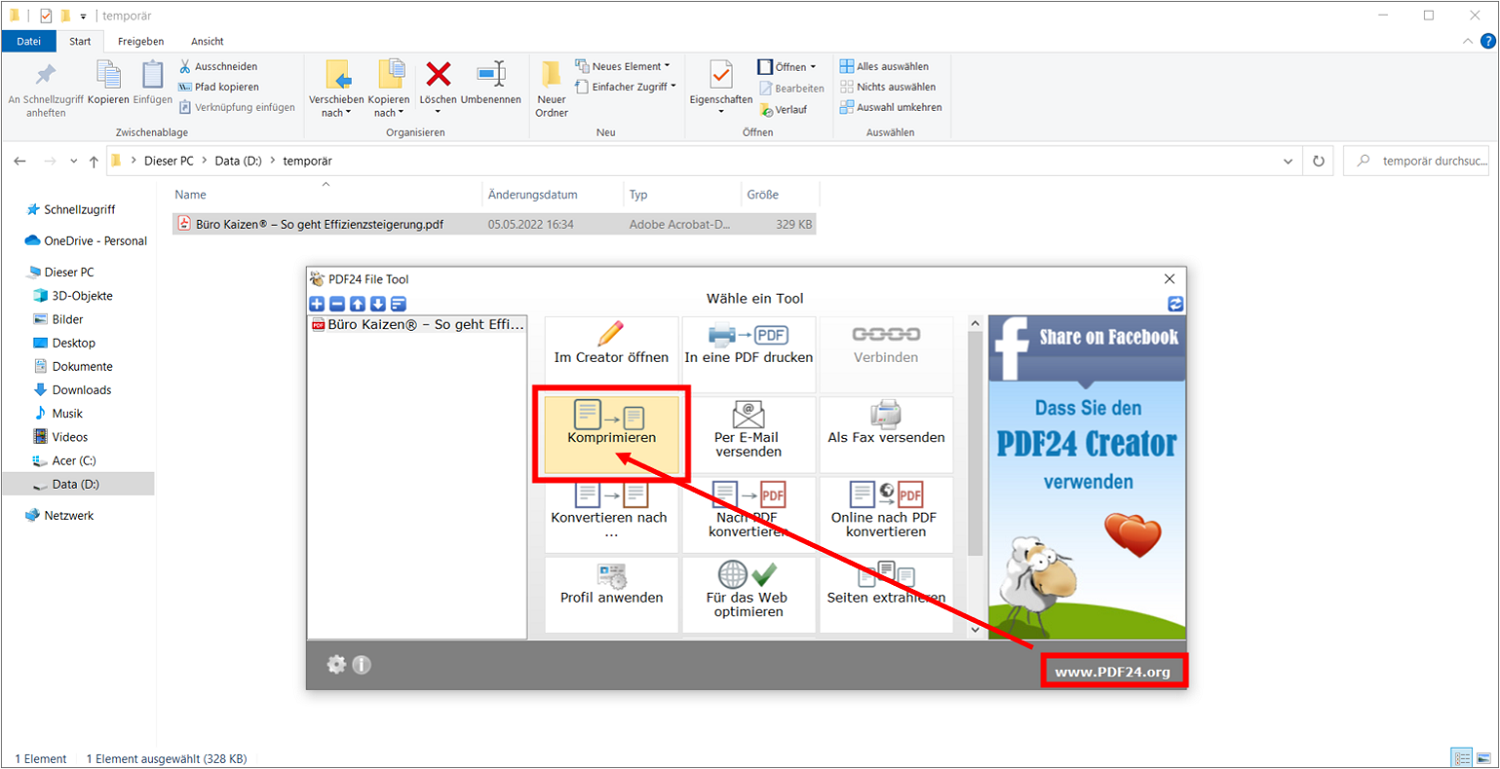Viewport: 1500px width, 769px height.
Task: Select OneDrive - Personal in sidebar
Action: coord(85,241)
